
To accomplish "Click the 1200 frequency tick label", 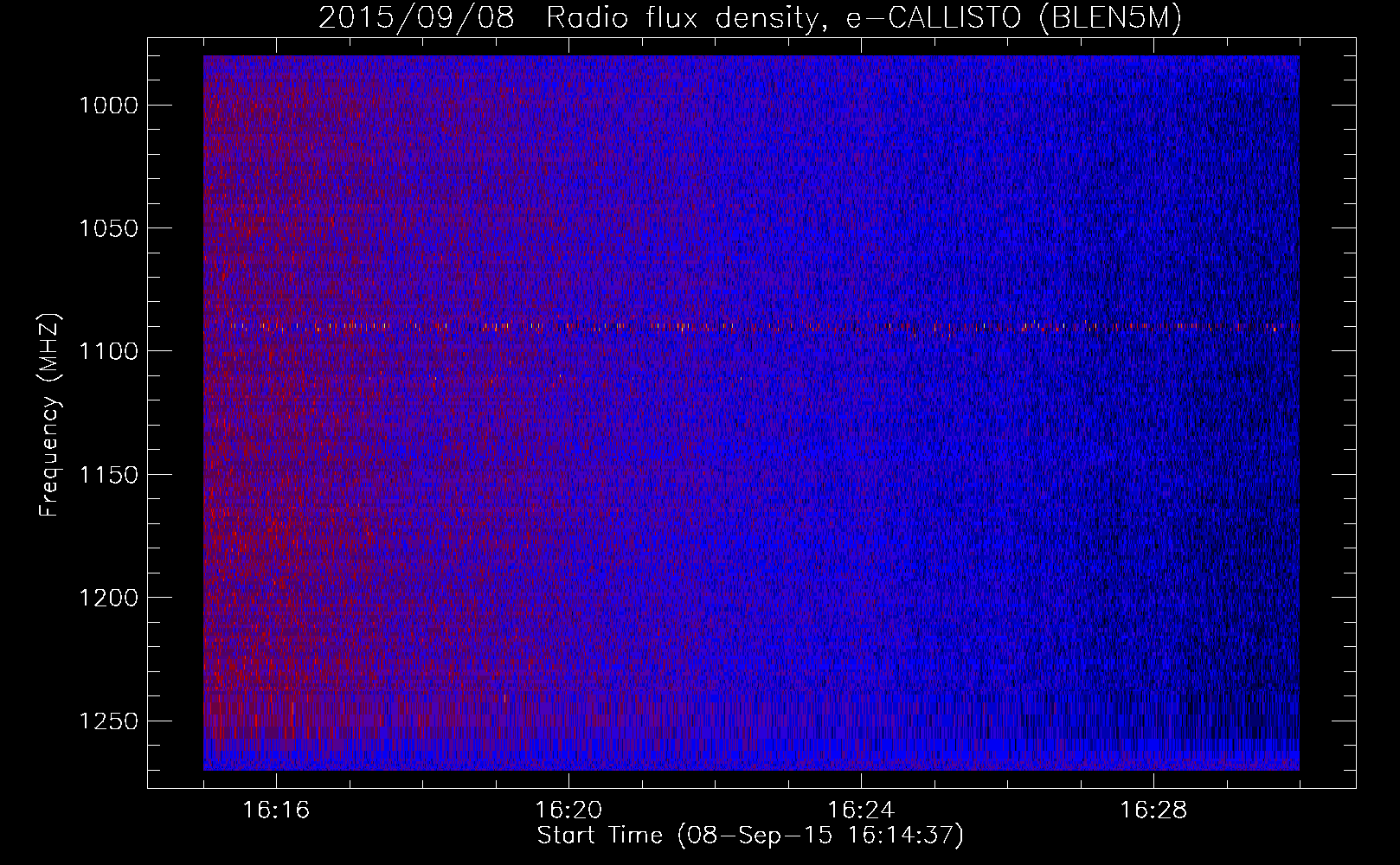I will pos(109,598).
